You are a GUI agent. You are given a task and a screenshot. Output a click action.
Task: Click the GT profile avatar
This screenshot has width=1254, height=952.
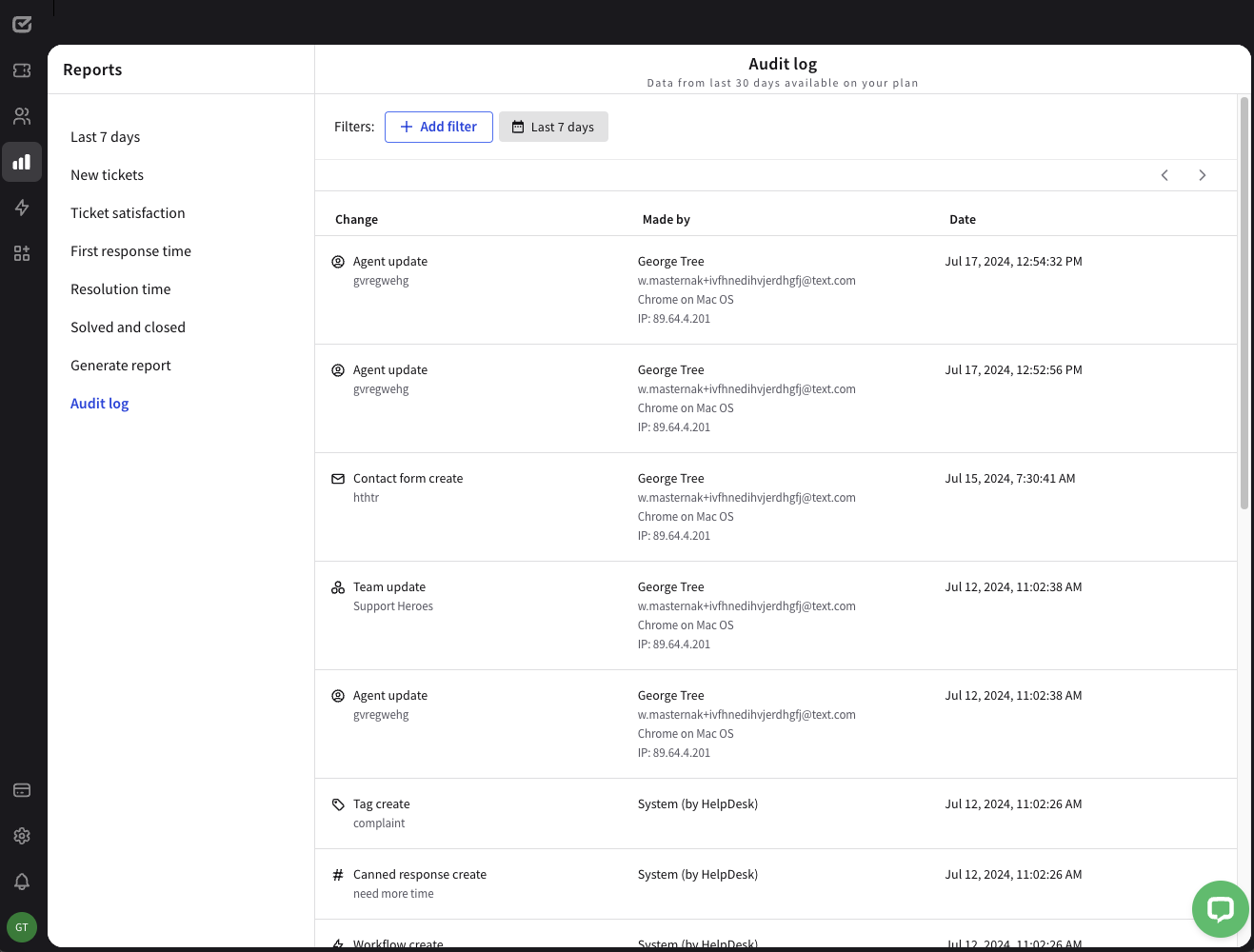(x=22, y=926)
